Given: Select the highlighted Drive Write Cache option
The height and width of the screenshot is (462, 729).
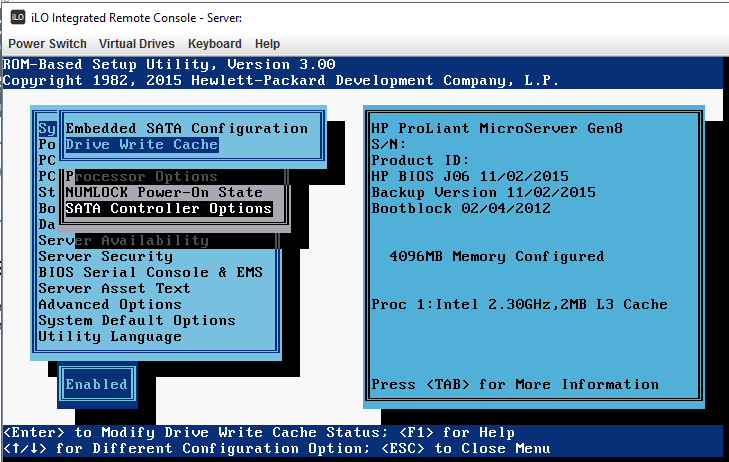Looking at the screenshot, I should [141, 145].
